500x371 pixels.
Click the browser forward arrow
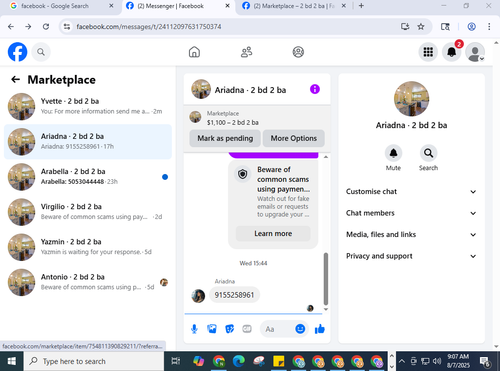(28, 27)
